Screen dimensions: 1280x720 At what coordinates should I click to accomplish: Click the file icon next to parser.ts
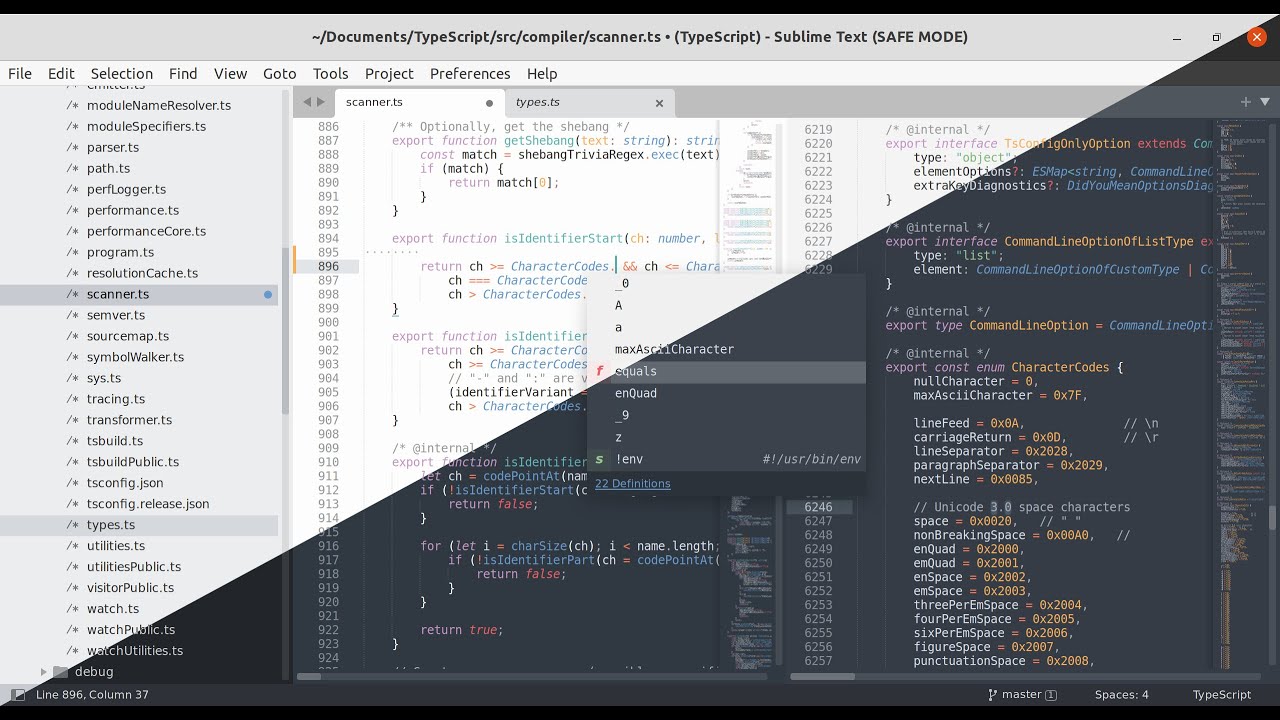(72, 147)
